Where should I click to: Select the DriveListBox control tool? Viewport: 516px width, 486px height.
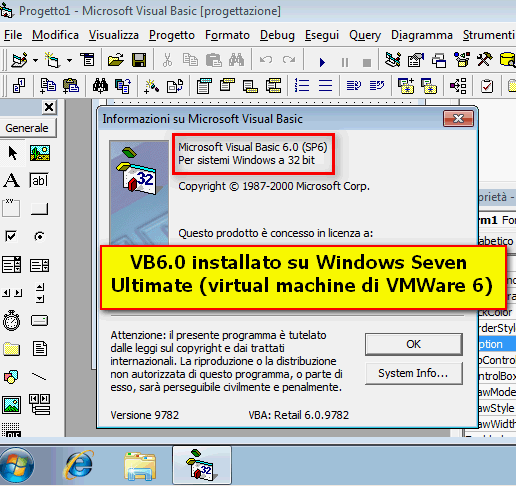click(39, 321)
